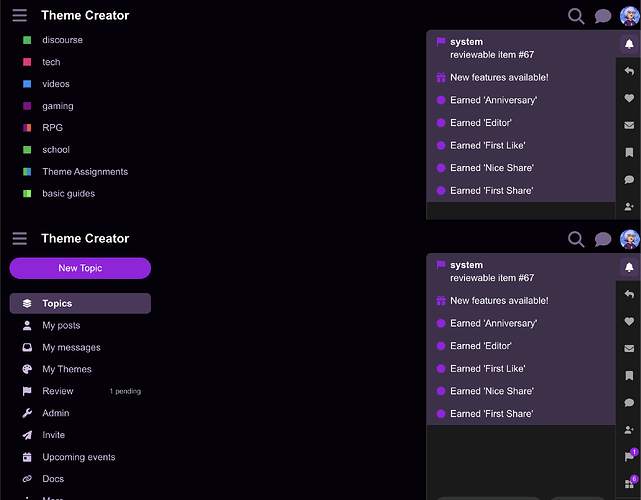This screenshot has width=641, height=500.
Task: Select bell notifications tab in lower panel
Action: 630,267
